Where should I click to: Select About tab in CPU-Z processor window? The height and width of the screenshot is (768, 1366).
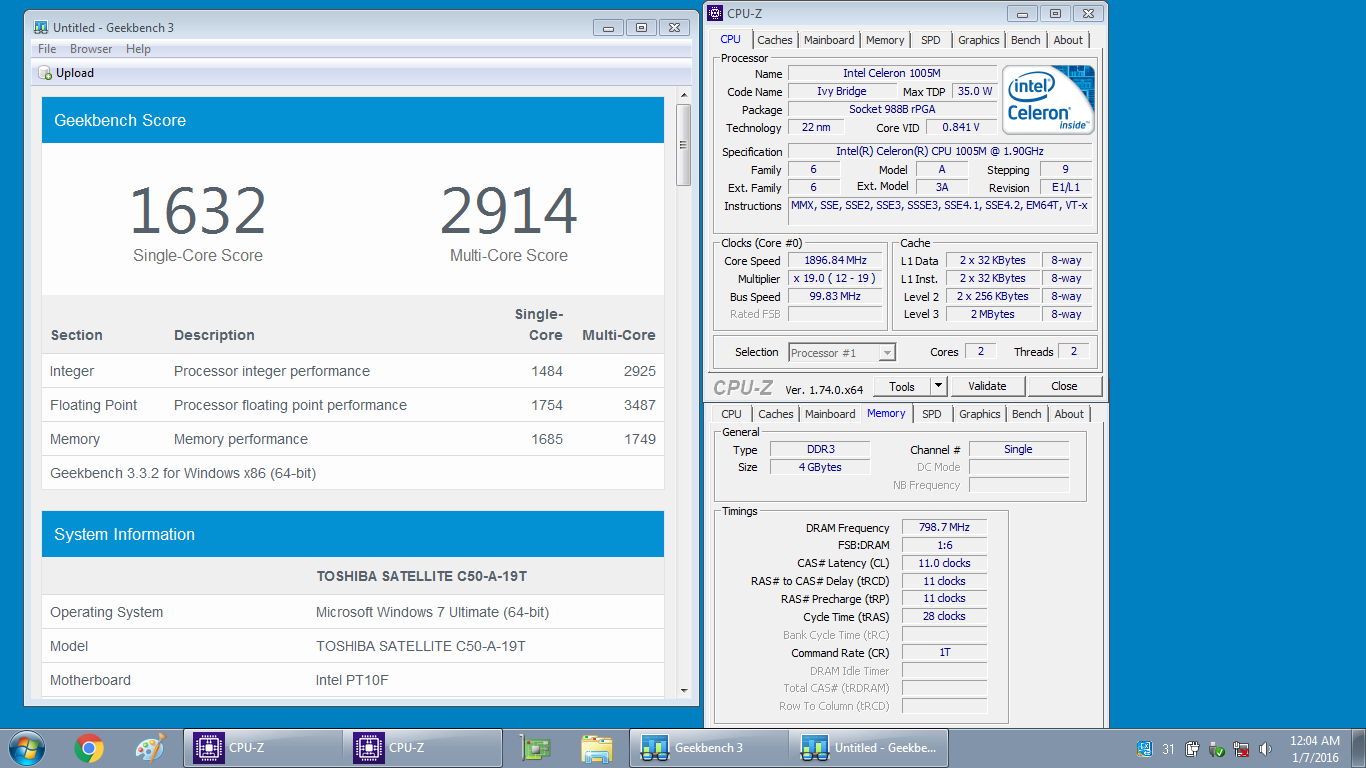1068,40
